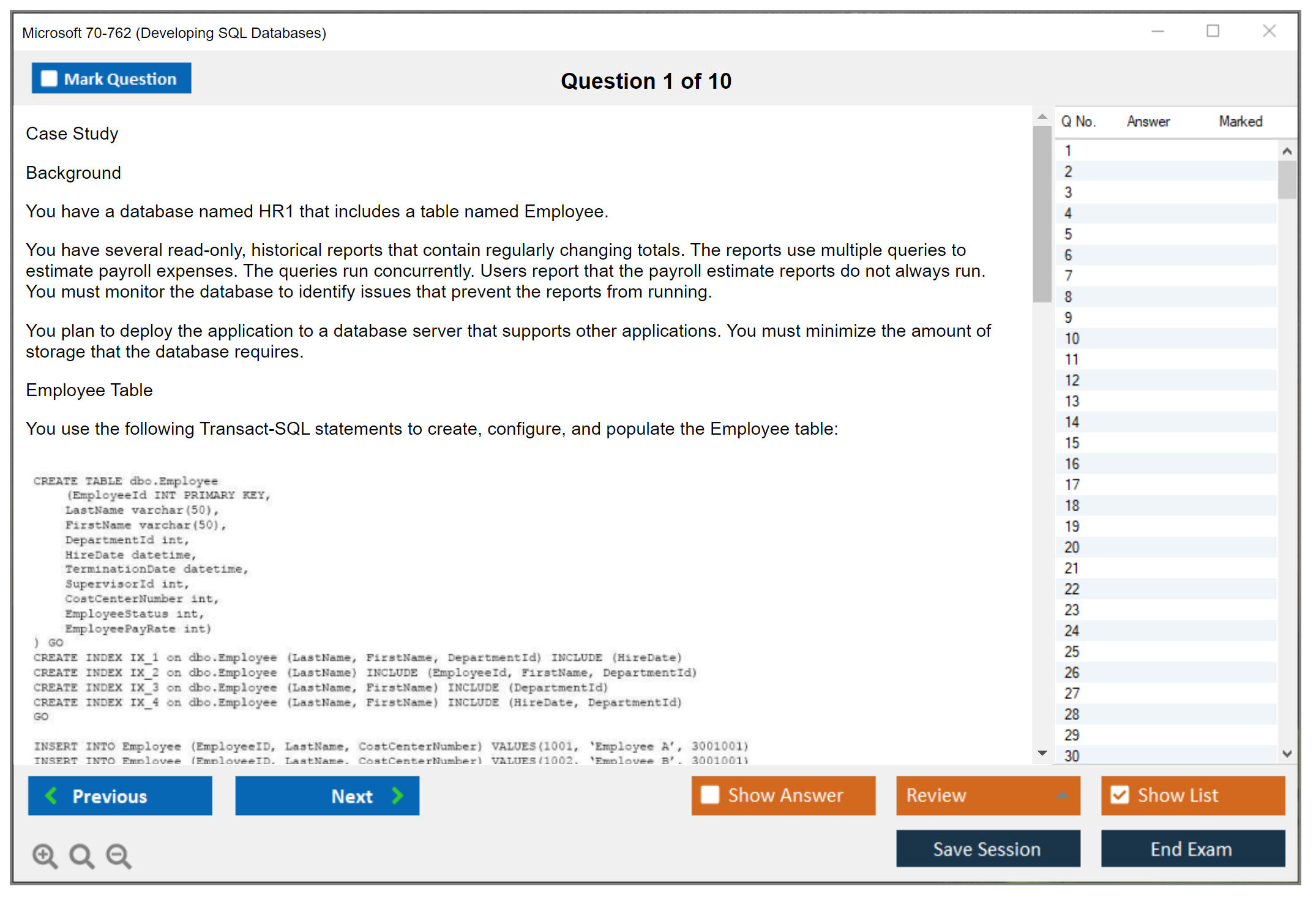Screen dimensions: 1316x900
Task: Click the left chevron on Previous button
Action: click(x=51, y=795)
